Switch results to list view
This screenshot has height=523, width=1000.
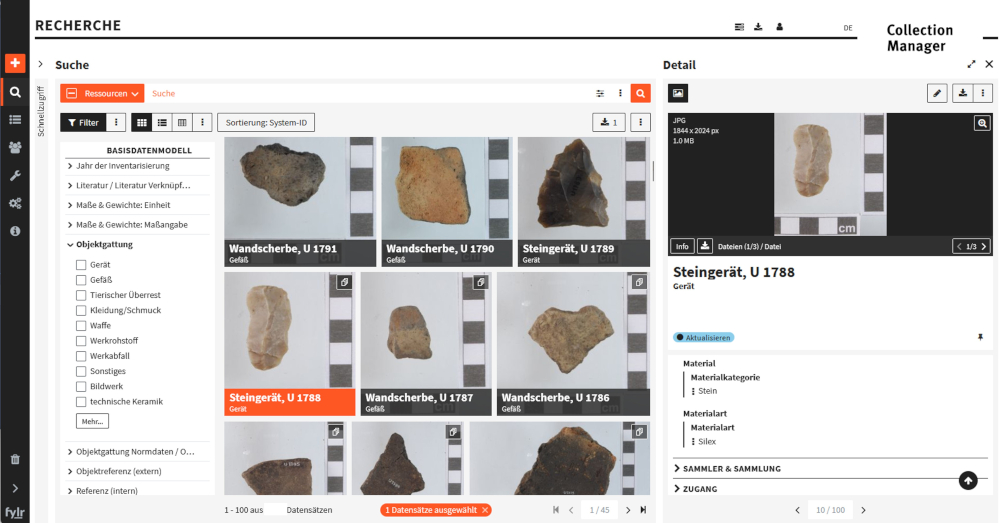(x=162, y=122)
